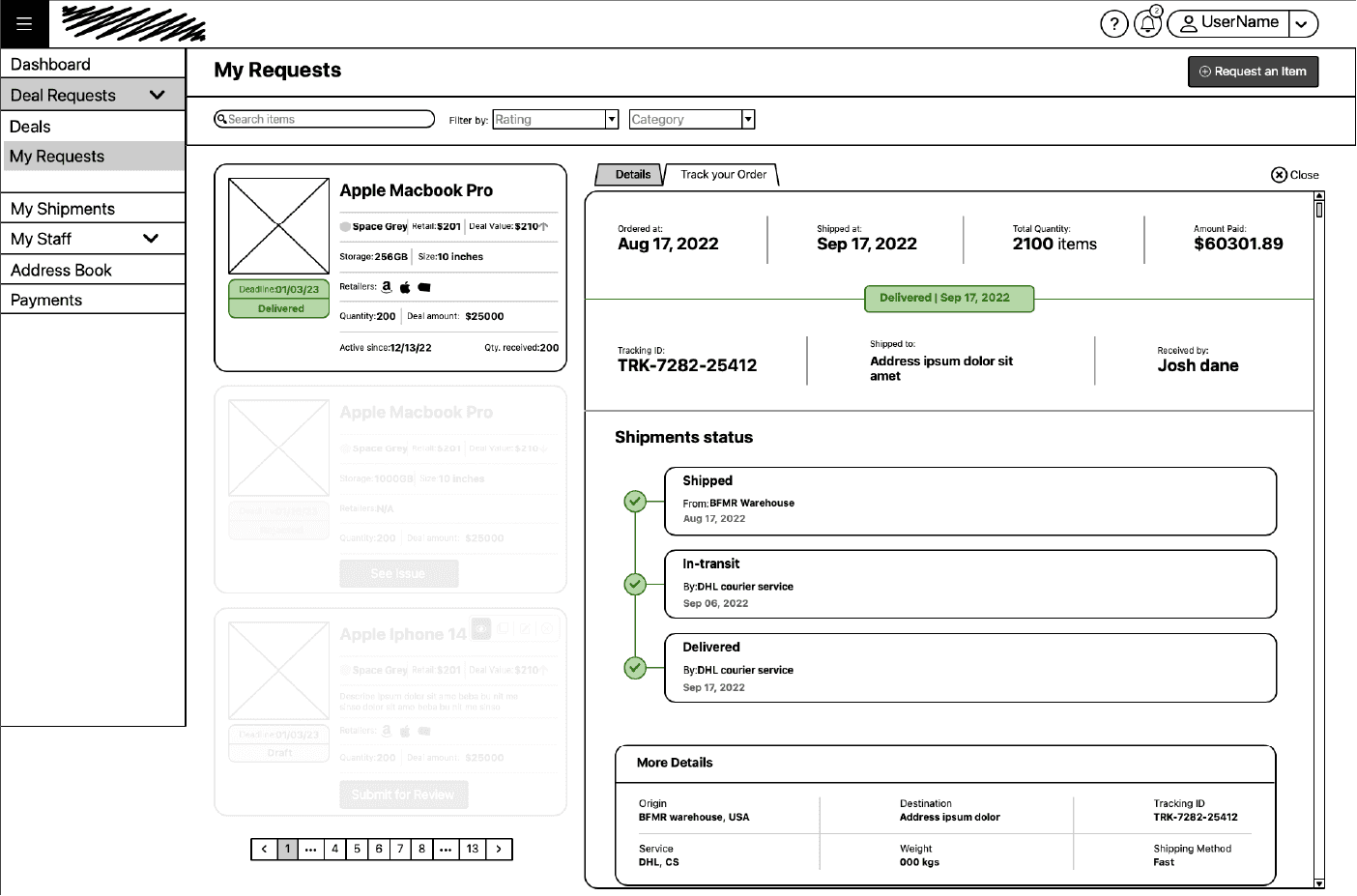This screenshot has height=896, width=1357.
Task: Collapse the Deal Requests sidebar section
Action: 157,95
